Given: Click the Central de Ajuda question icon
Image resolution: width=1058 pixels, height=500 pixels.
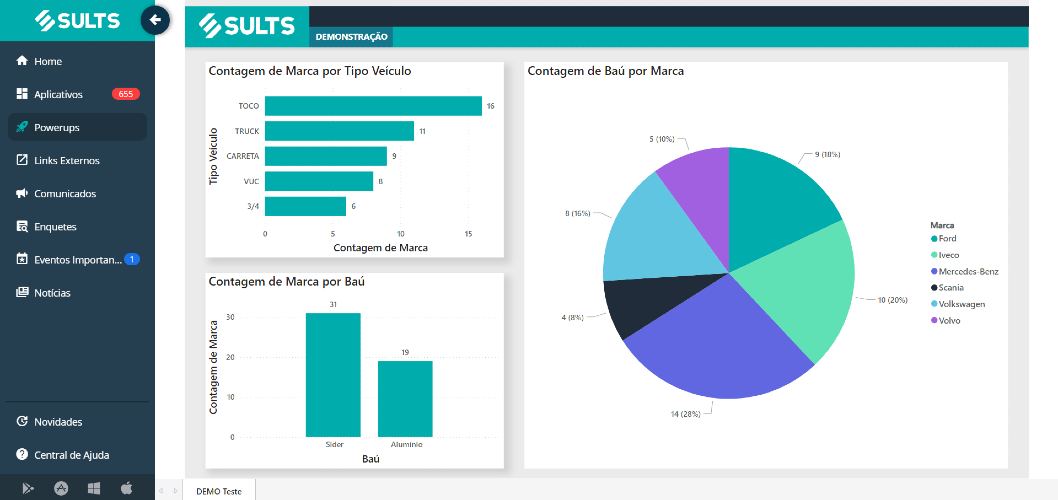Looking at the screenshot, I should pyautogui.click(x=22, y=454).
